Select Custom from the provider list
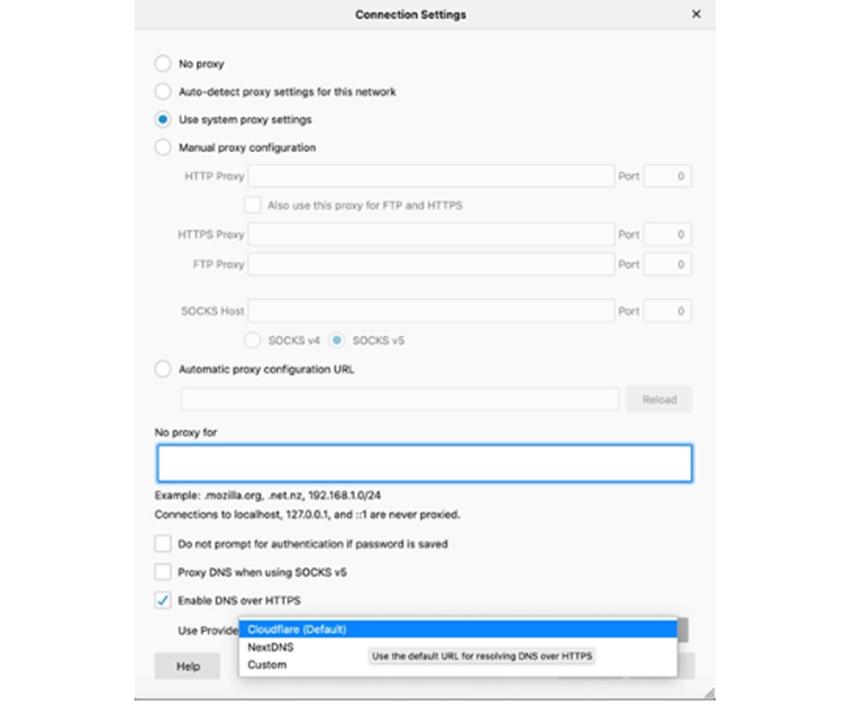 point(267,664)
